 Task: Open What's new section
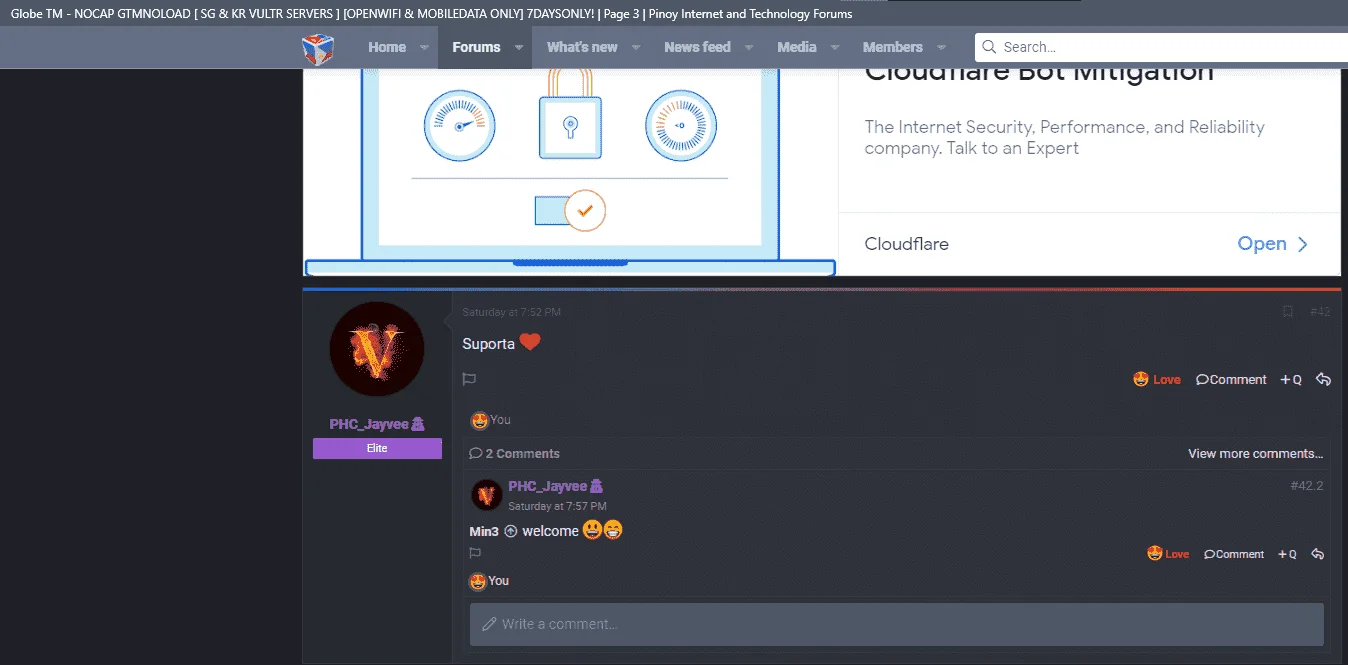pos(582,47)
